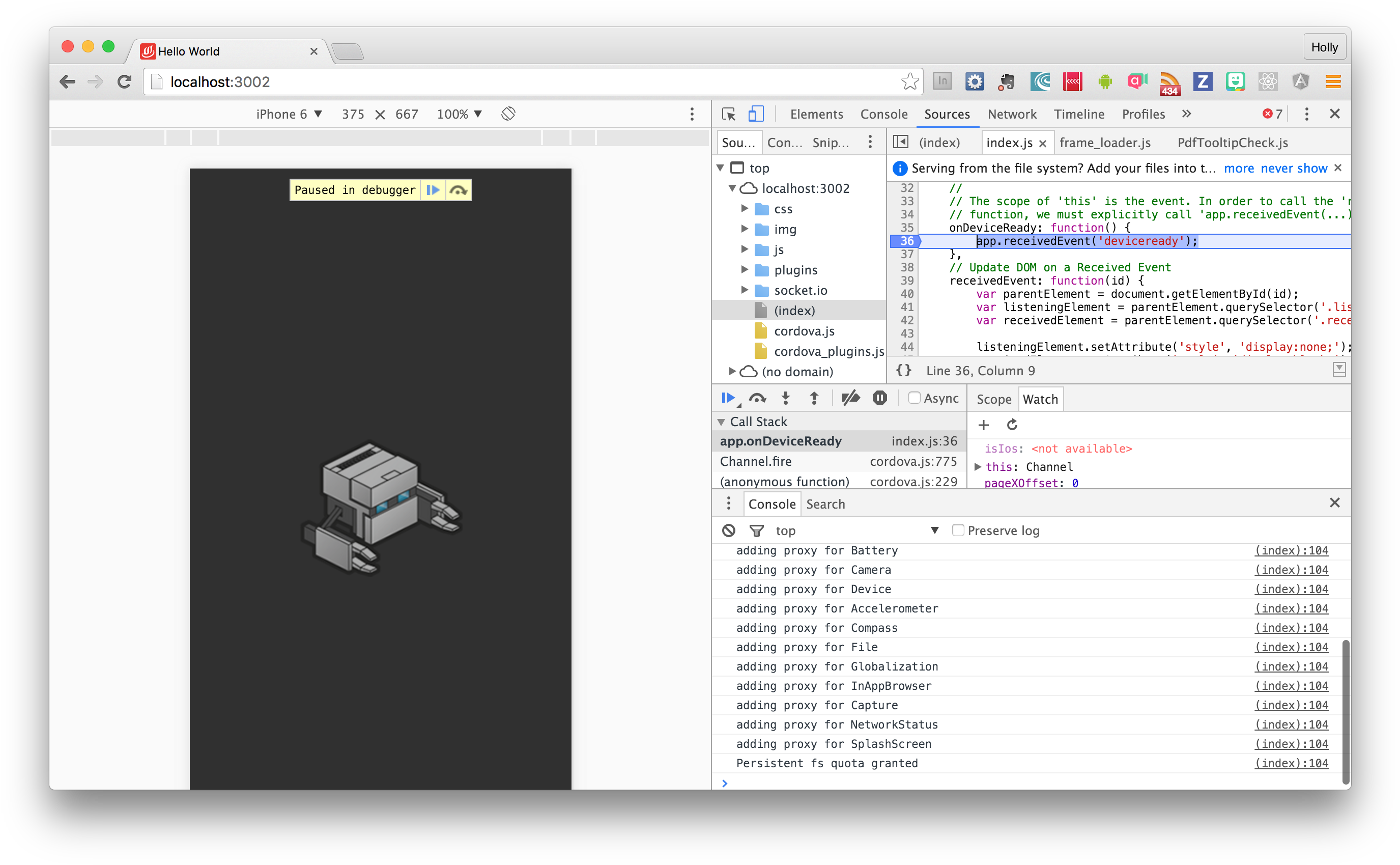Click the more link in info bar
This screenshot has height=865, width=1400.
[1238, 168]
